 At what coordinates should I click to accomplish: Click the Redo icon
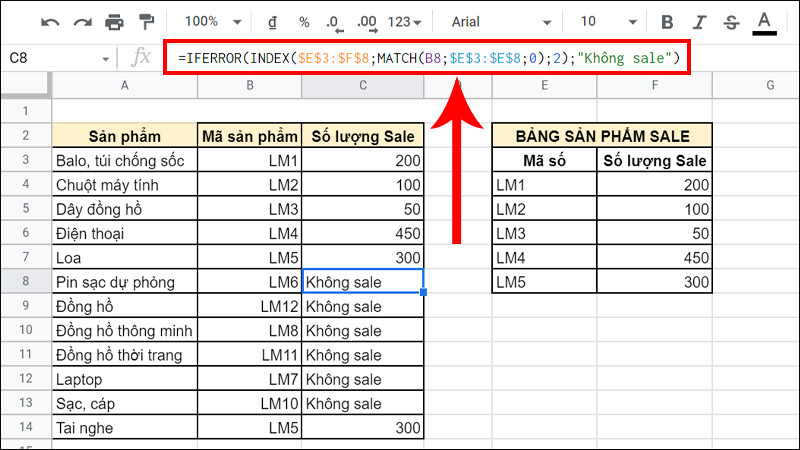pos(83,22)
